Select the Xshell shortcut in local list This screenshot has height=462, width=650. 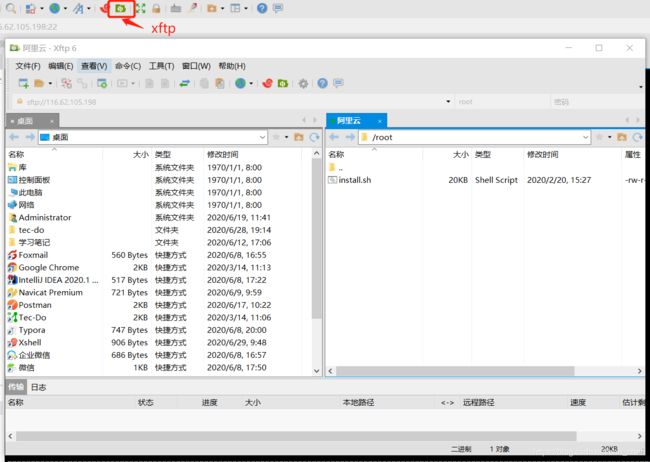(30, 343)
